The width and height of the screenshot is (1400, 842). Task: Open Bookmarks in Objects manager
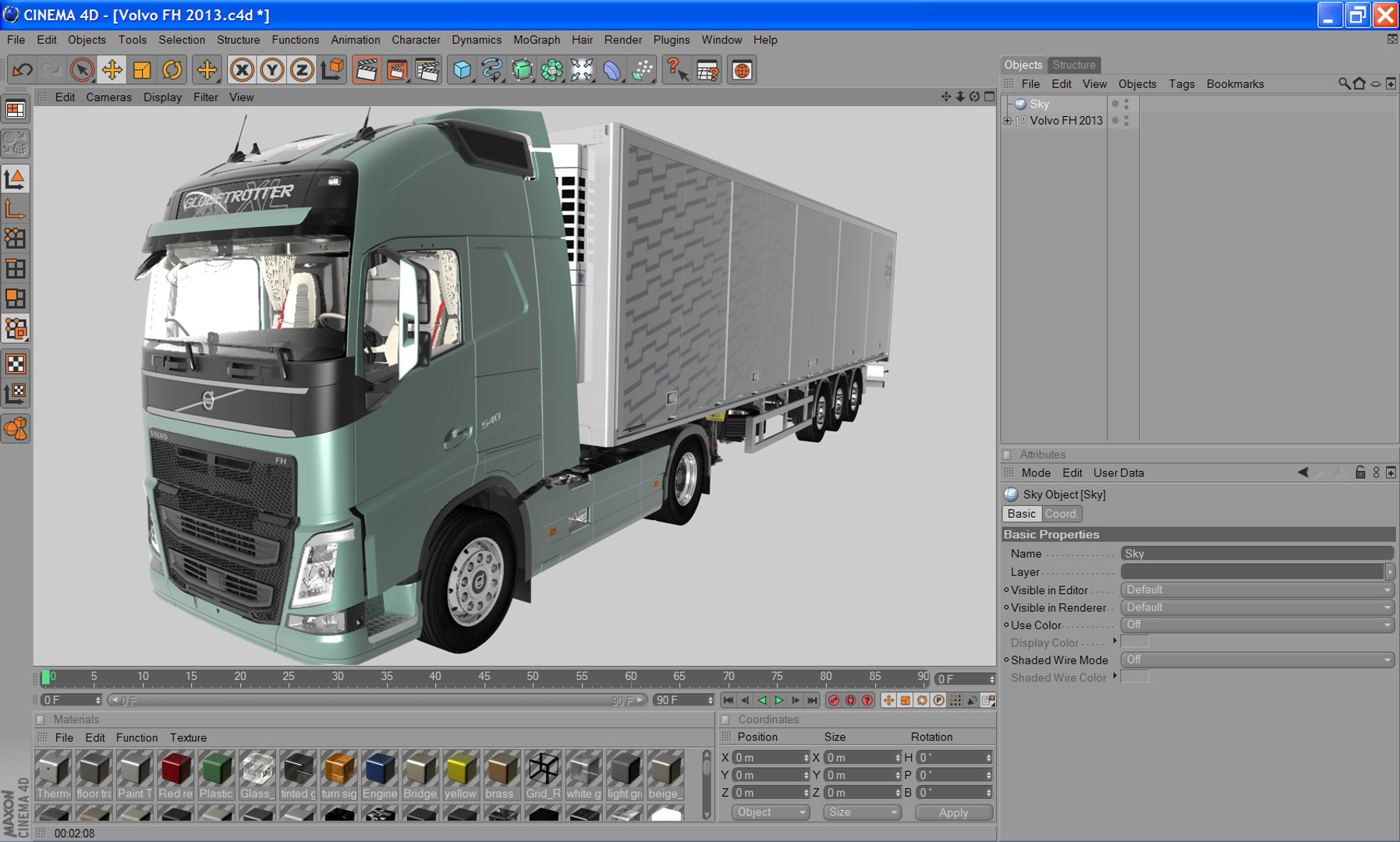[x=1235, y=84]
